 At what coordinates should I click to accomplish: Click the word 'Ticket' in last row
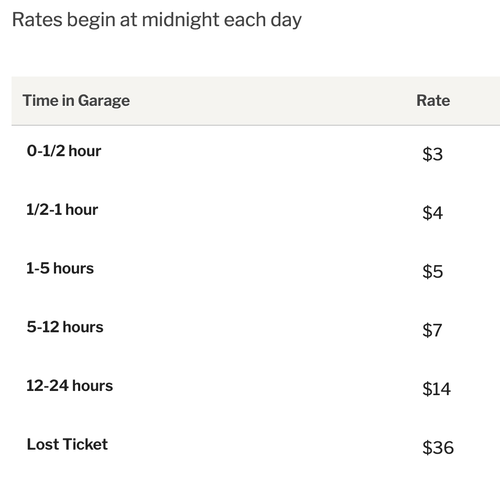pyautogui.click(x=85, y=444)
